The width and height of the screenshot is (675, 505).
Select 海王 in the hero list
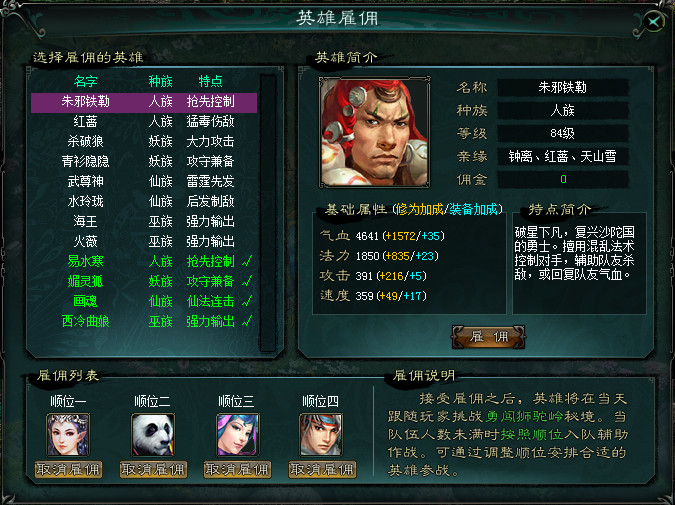tap(144, 221)
